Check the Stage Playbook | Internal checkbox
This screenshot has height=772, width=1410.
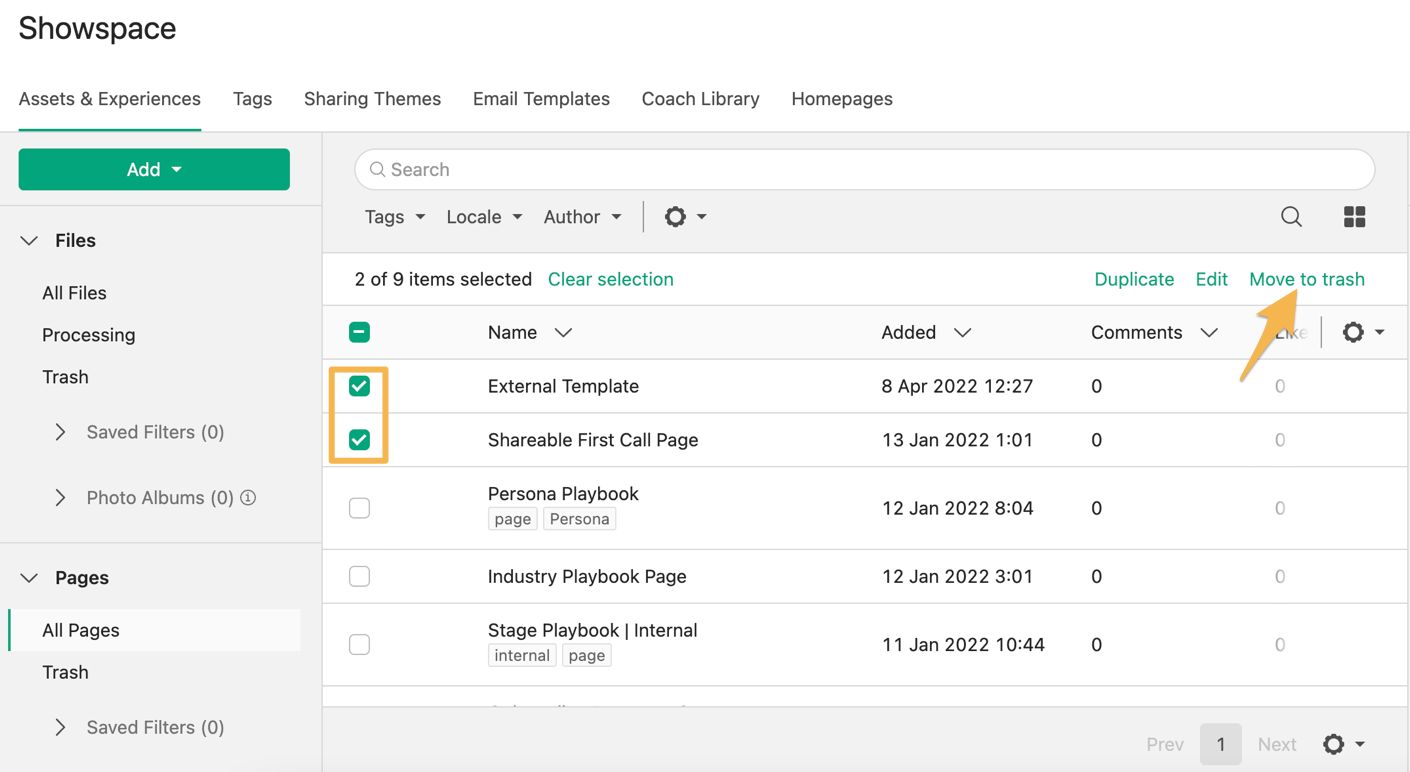click(x=359, y=644)
